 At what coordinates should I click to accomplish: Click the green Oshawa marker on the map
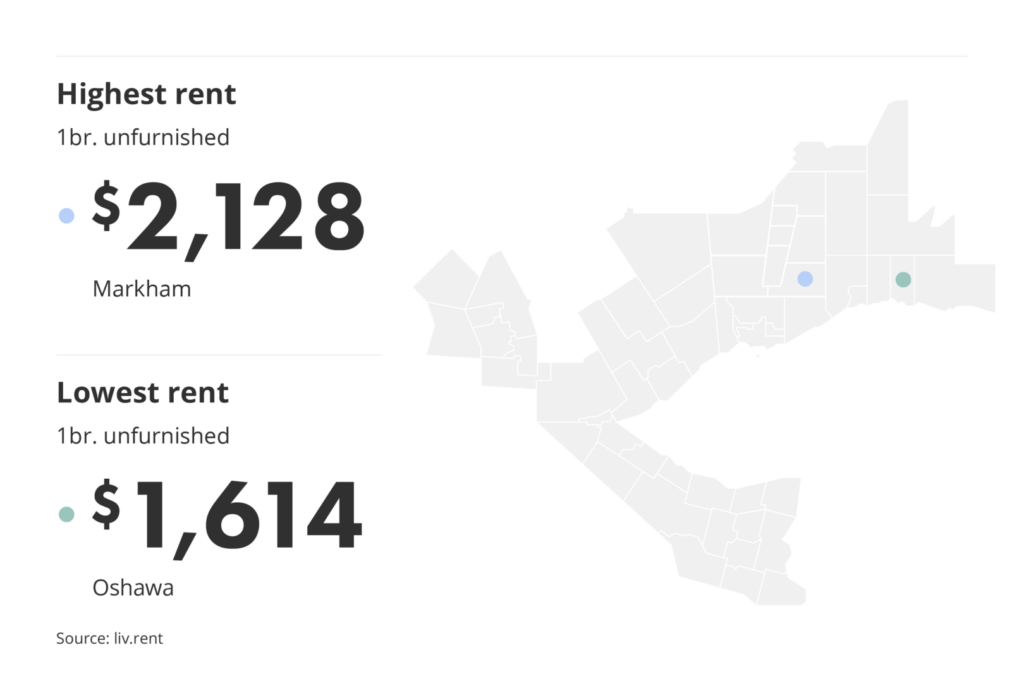click(x=903, y=280)
